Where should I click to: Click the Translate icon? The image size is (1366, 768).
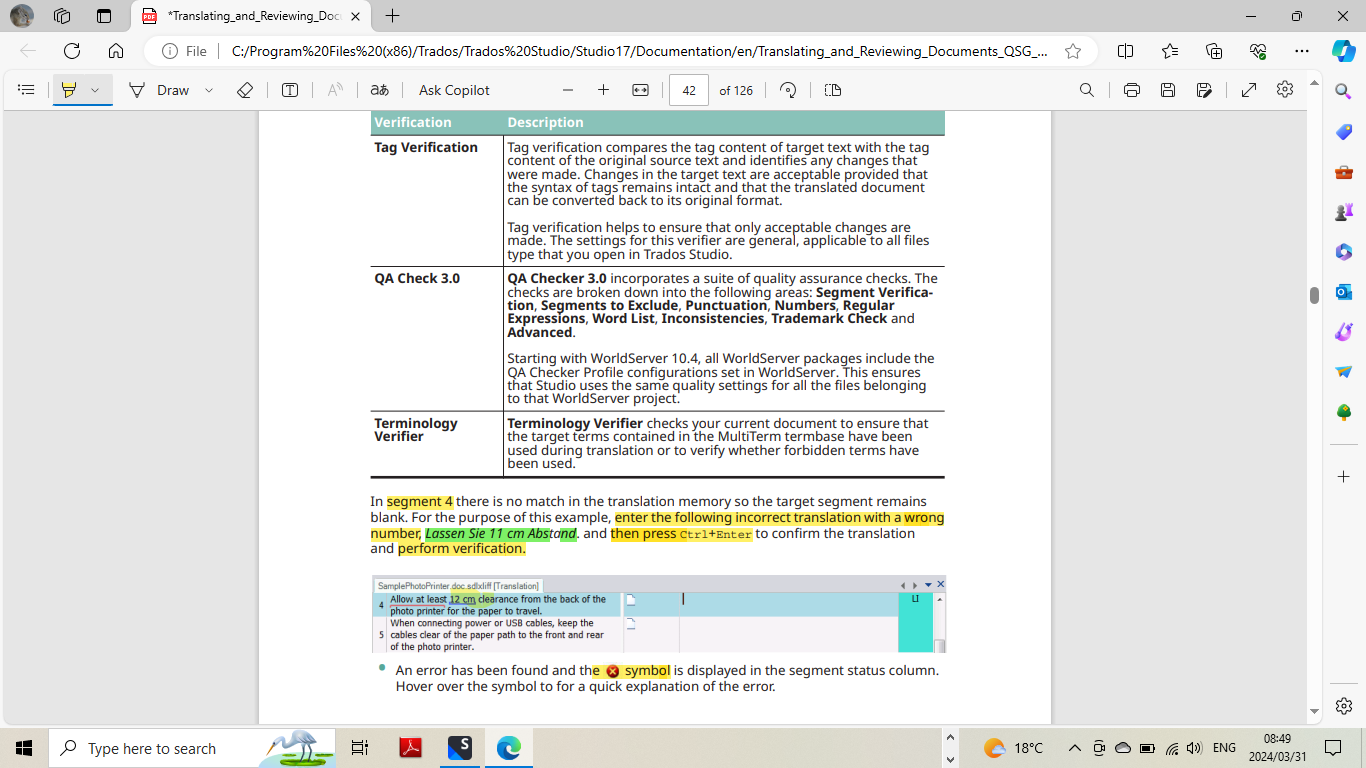pyautogui.click(x=380, y=90)
